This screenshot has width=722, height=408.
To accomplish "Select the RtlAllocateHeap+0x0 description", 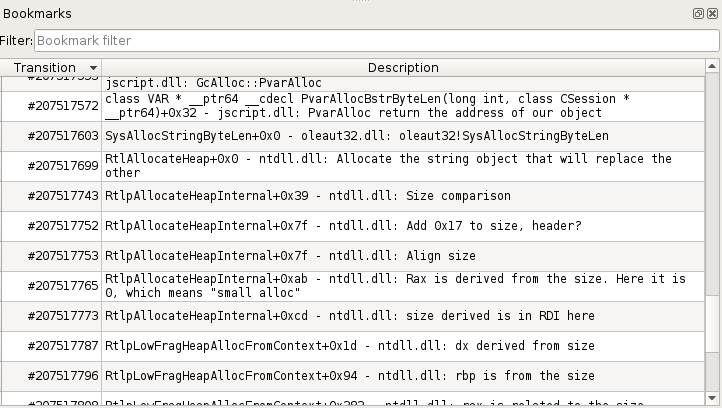I will 403,166.
